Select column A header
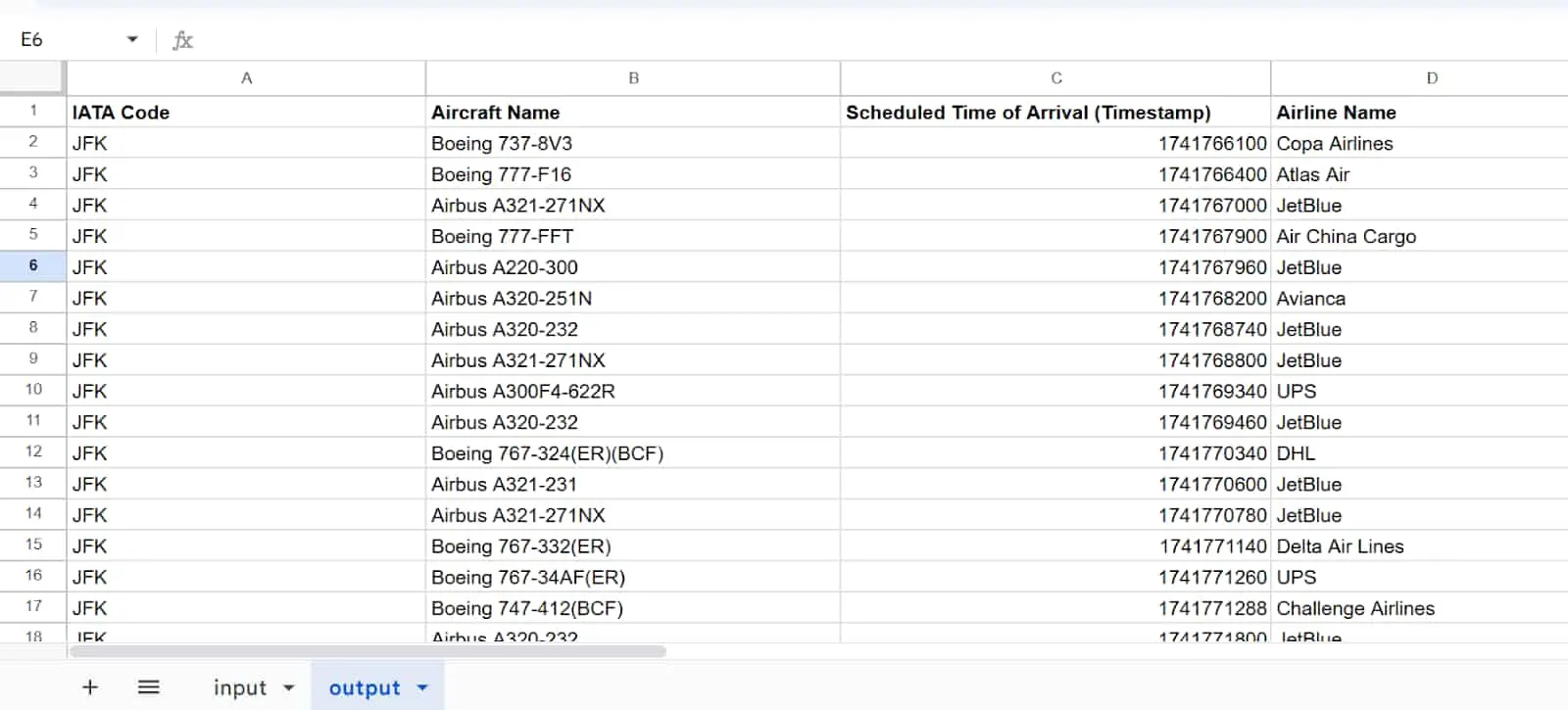Viewport: 1568px width, 710px height. 246,78
